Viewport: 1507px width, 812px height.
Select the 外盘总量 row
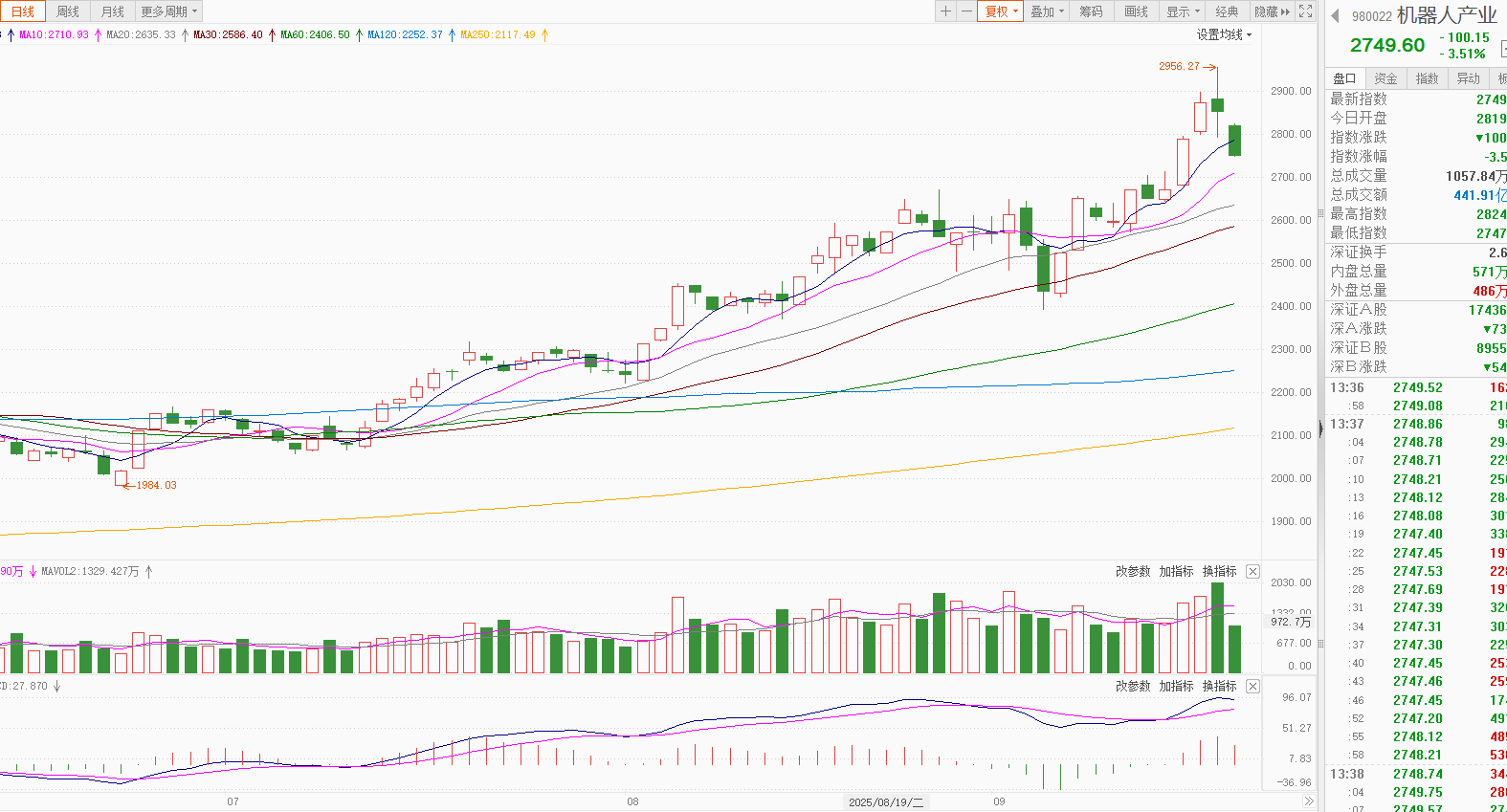(x=1417, y=290)
